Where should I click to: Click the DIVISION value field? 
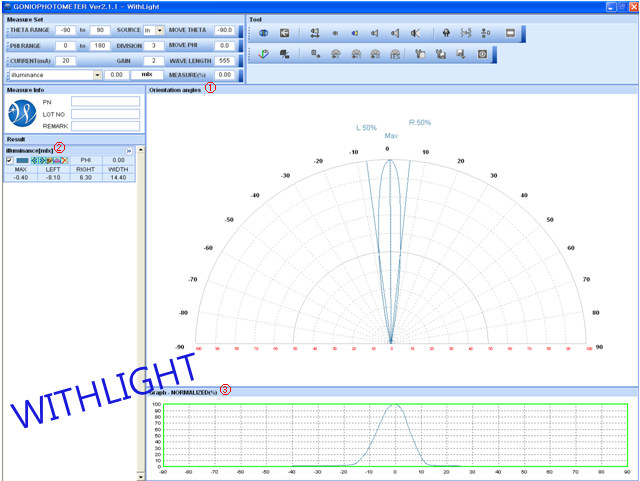click(x=153, y=46)
